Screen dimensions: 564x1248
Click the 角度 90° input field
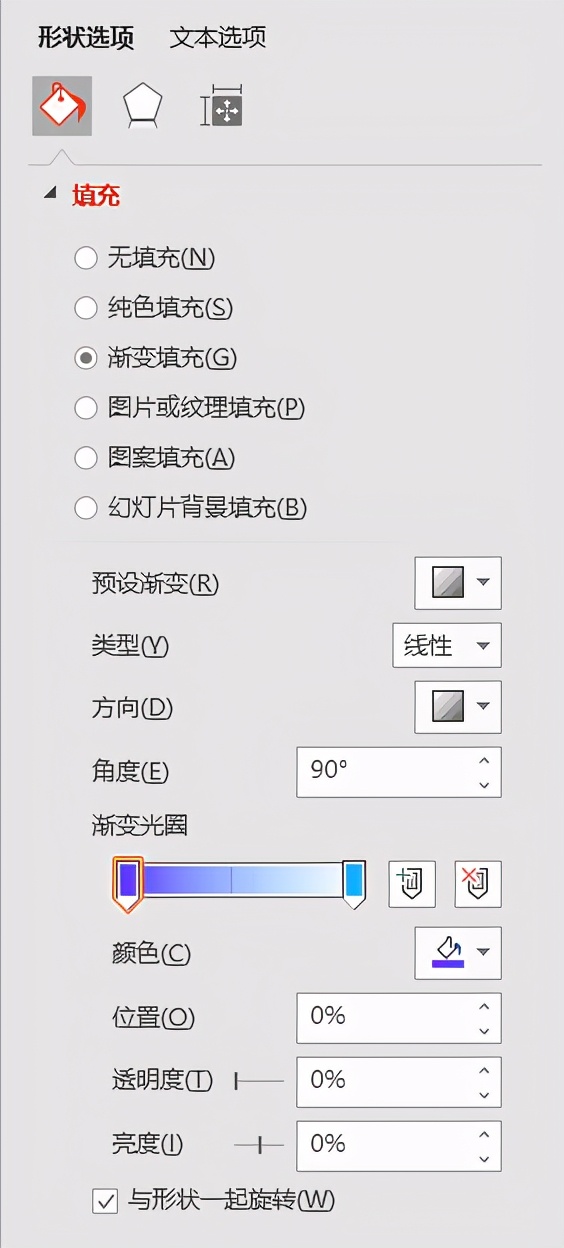click(399, 771)
